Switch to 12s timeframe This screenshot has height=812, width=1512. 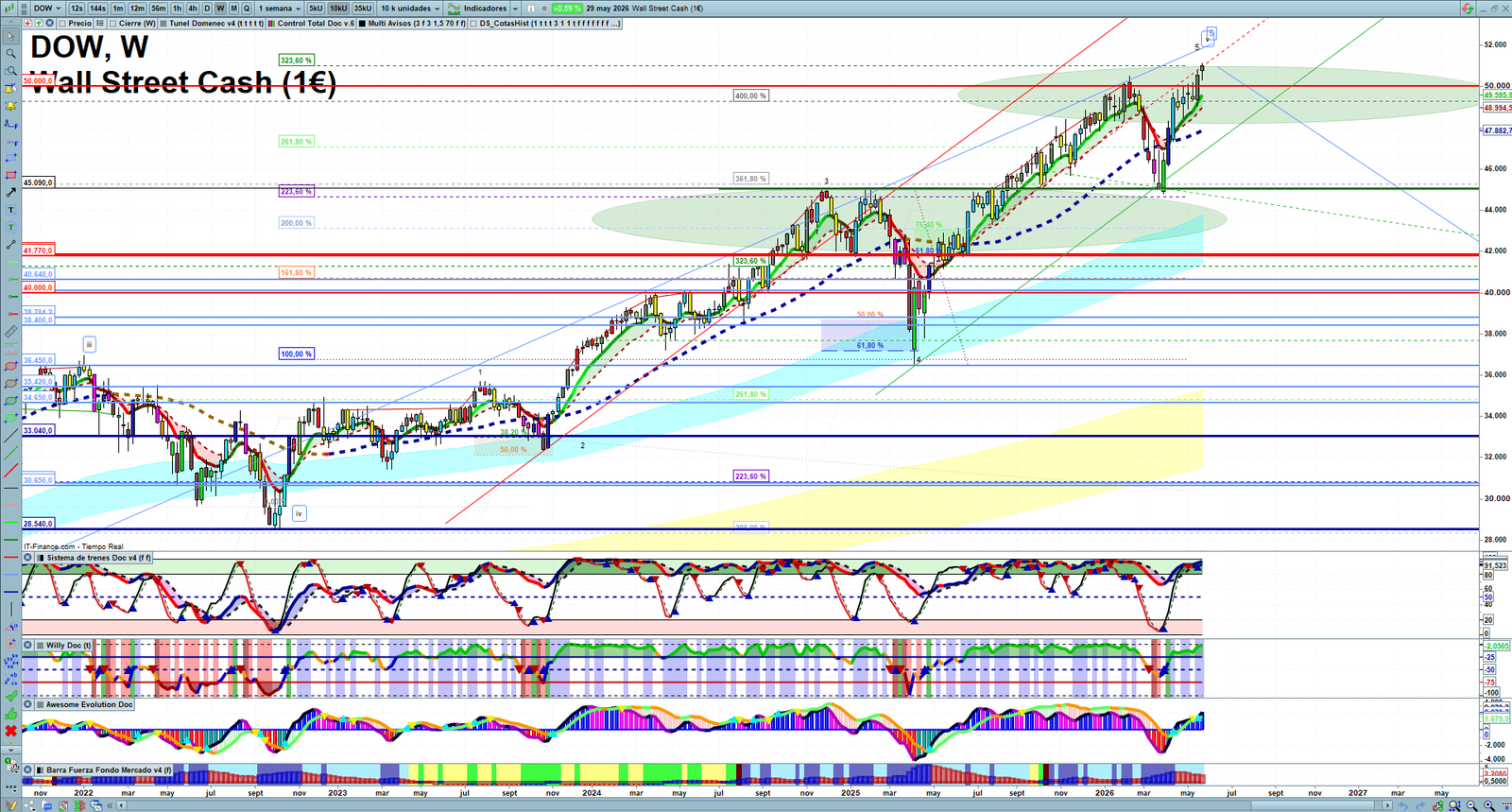[x=77, y=8]
